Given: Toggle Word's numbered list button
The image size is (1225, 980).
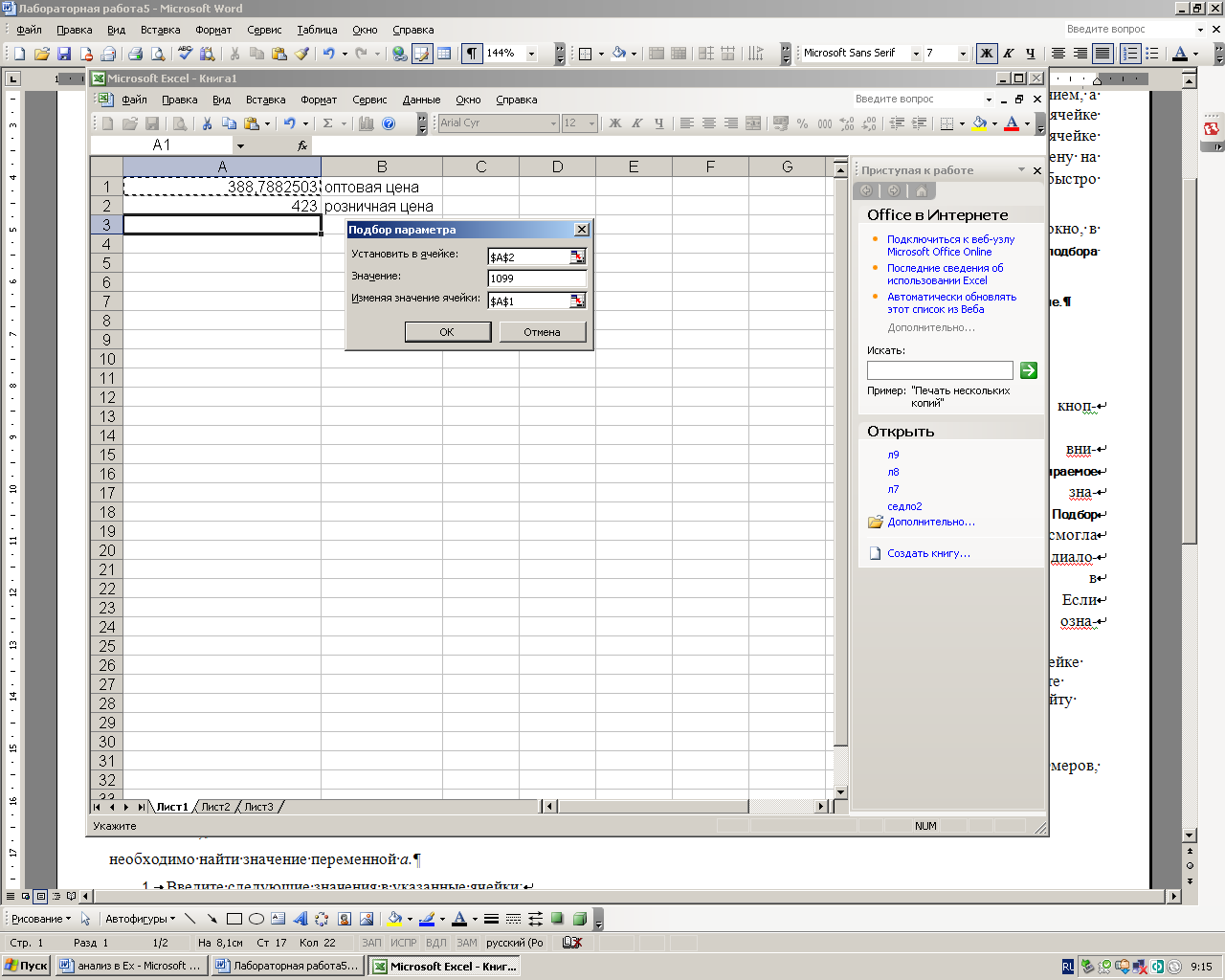Looking at the screenshot, I should 1130,54.
